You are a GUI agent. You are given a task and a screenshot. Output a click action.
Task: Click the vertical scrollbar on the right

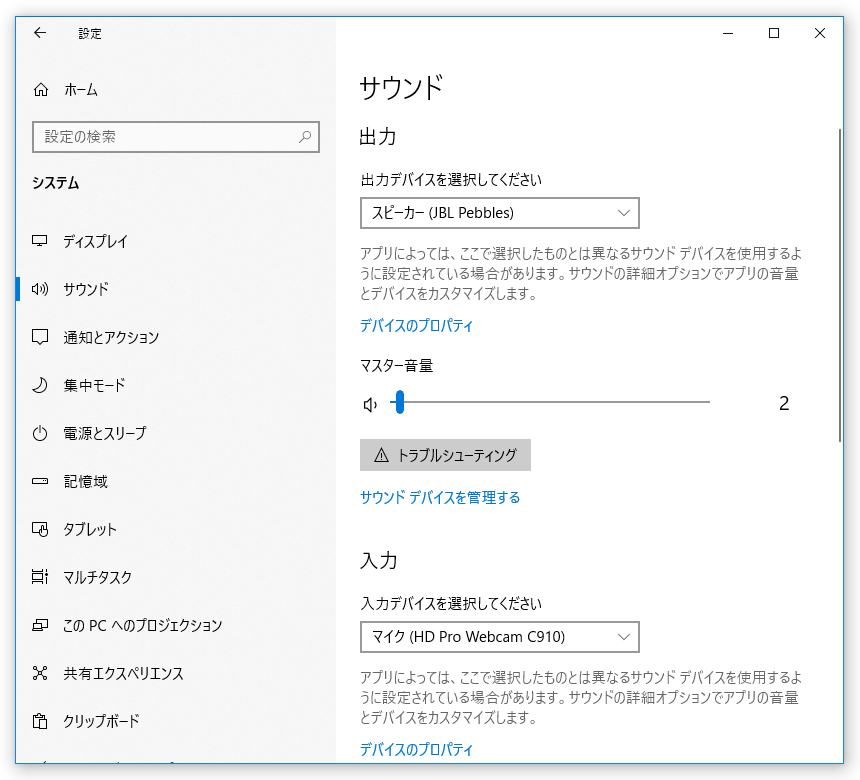click(840, 285)
